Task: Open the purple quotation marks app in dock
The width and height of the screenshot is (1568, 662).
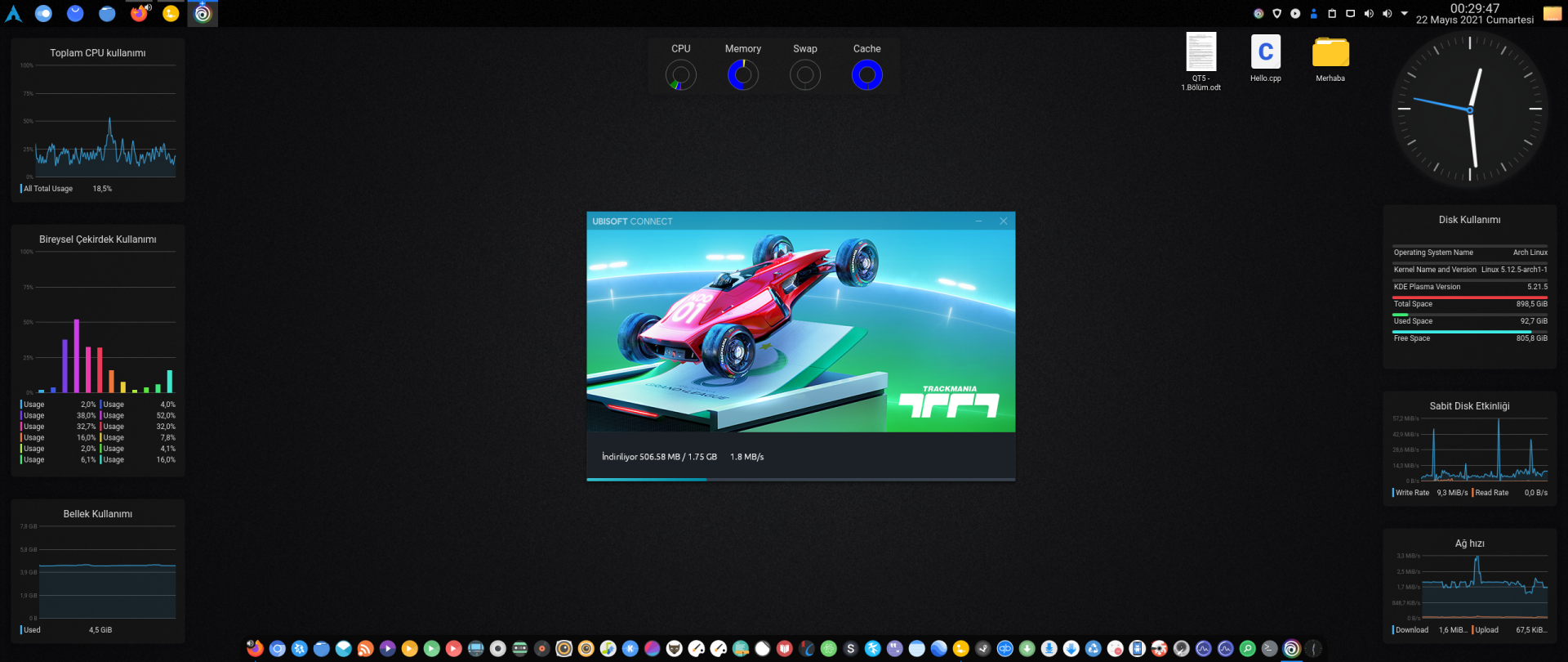Action: [895, 649]
